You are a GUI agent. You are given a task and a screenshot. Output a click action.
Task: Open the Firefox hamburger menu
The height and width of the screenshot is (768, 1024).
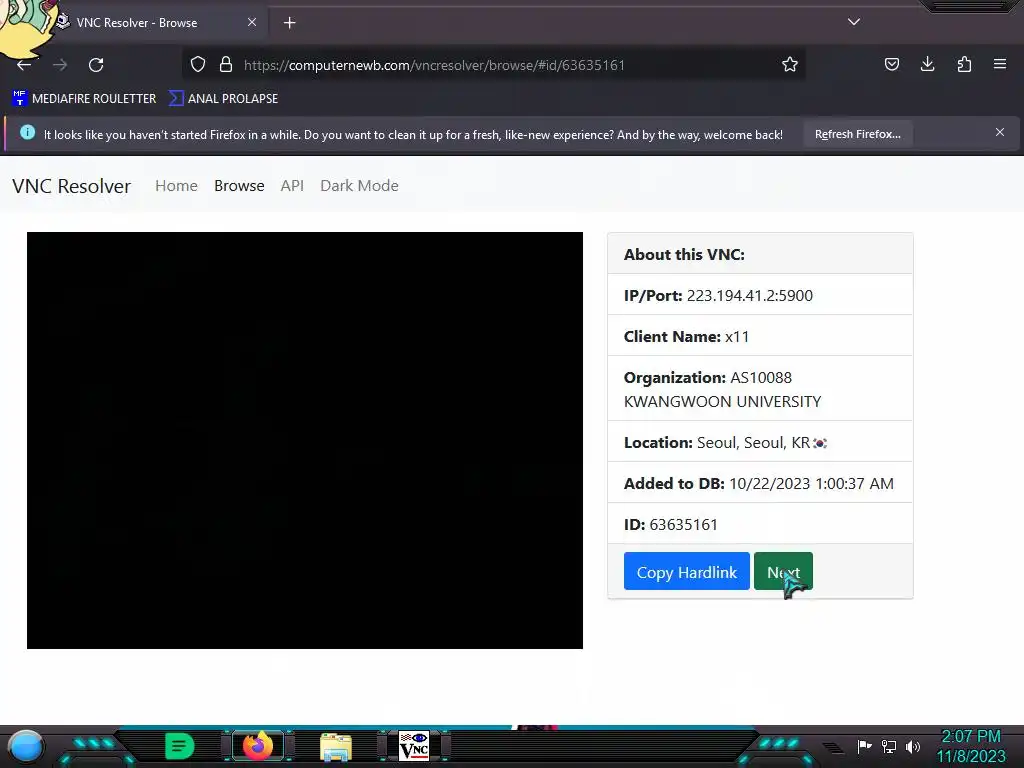pyautogui.click(x=1000, y=64)
